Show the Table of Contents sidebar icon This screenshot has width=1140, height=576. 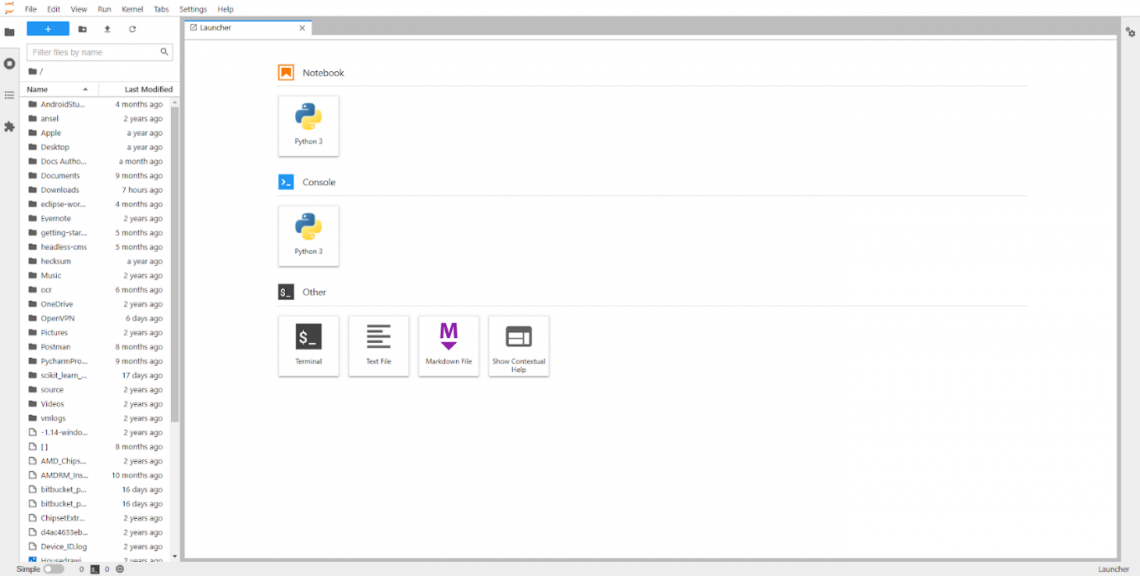(x=9, y=95)
